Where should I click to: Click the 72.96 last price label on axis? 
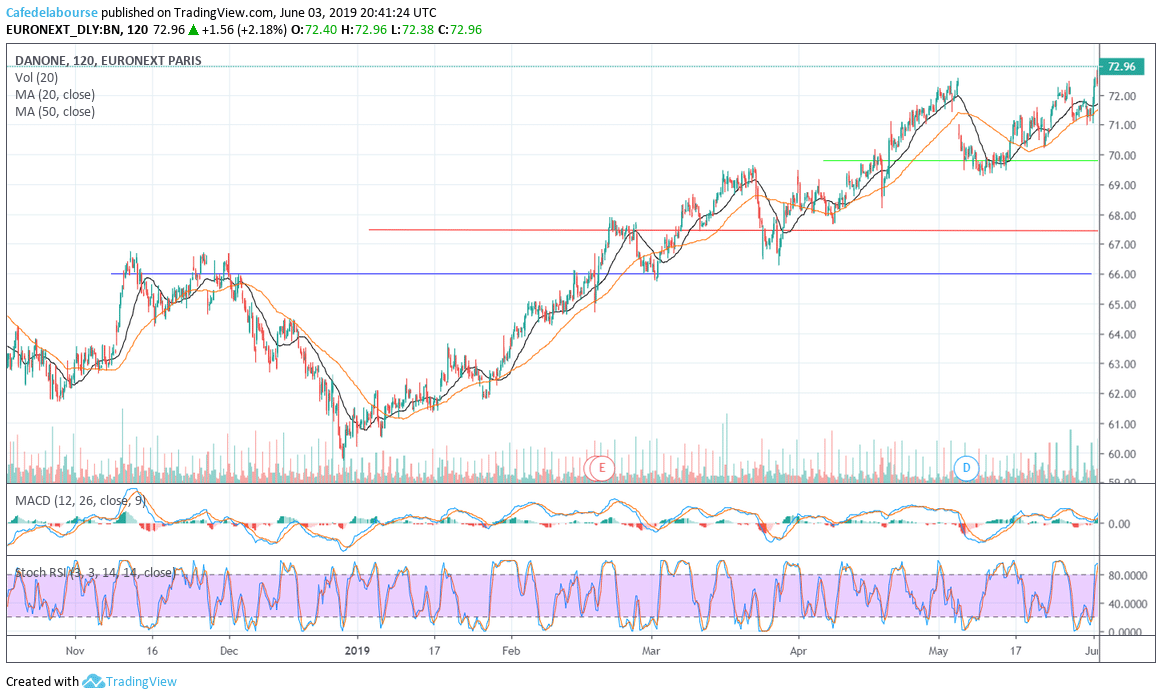1122,67
